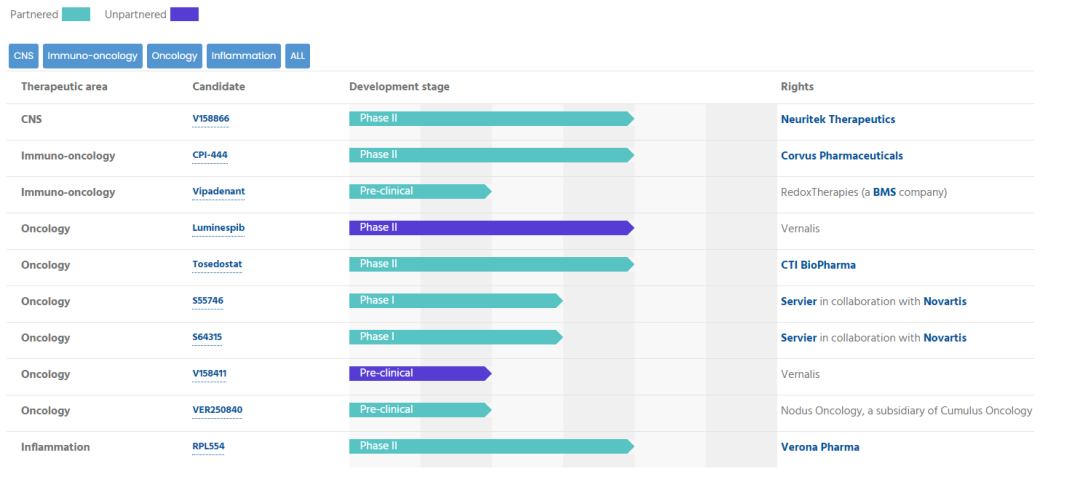This screenshot has height=485, width=1080.
Task: Open candidate VER250840 details
Action: tap(217, 411)
